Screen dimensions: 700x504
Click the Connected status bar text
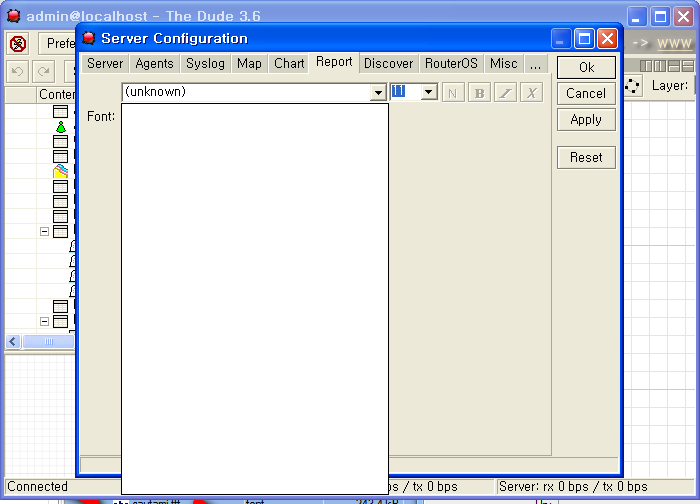click(x=38, y=486)
